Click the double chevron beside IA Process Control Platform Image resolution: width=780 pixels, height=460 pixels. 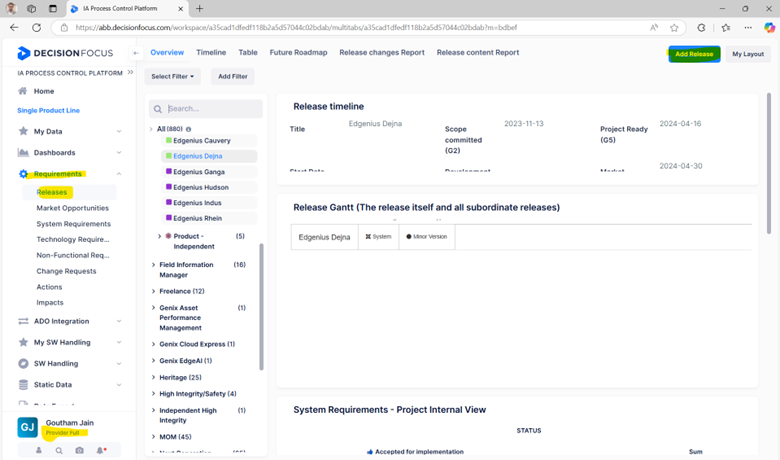click(130, 72)
